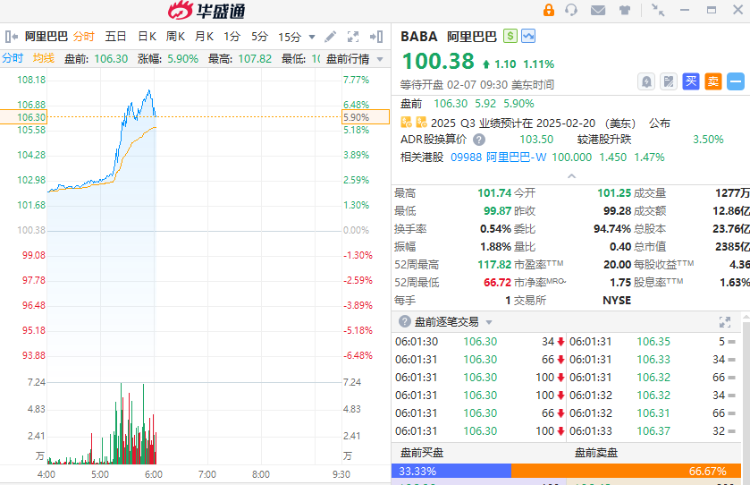Click the 盘前卖盘 66.67% orange bar
Image resolution: width=750 pixels, height=485 pixels.
coord(626,471)
